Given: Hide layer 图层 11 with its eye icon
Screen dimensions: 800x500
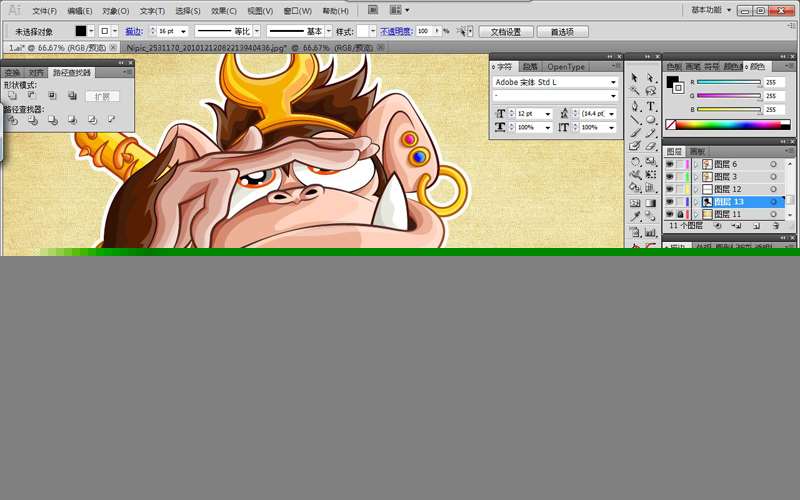Looking at the screenshot, I should point(669,214).
